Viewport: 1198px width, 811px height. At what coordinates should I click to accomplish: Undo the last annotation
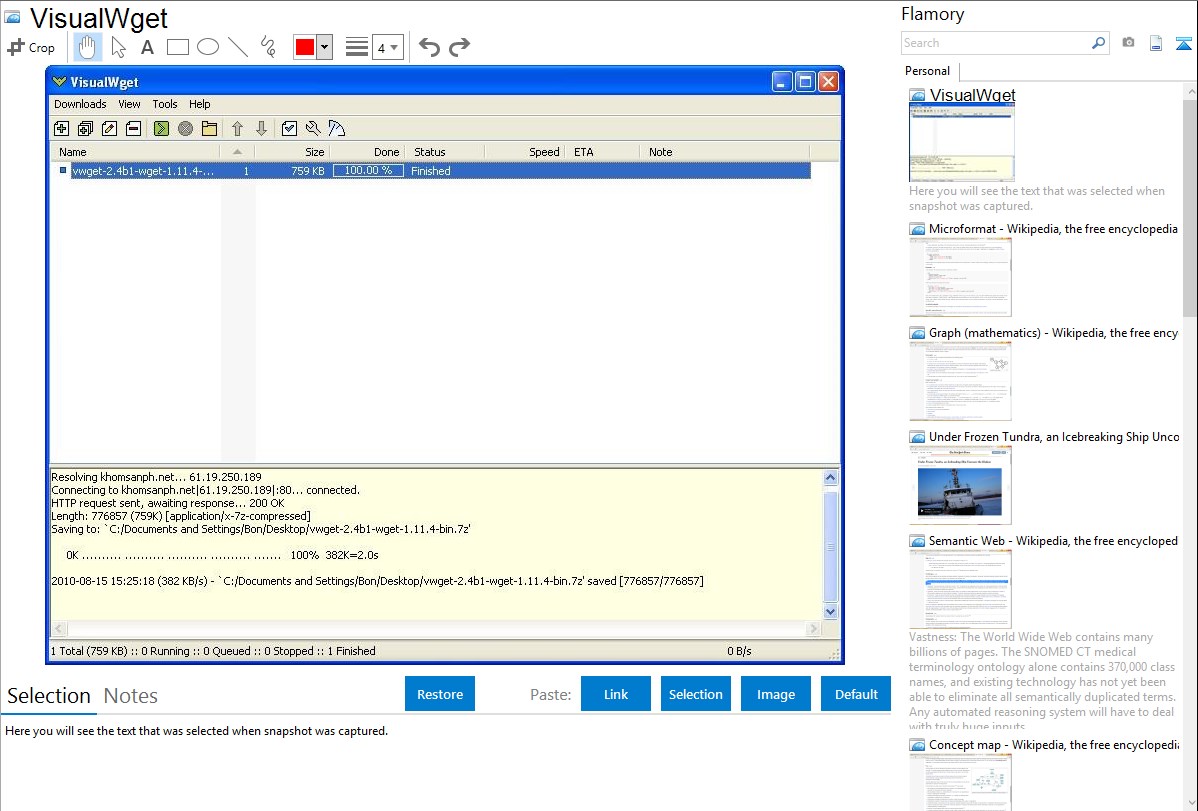[429, 47]
